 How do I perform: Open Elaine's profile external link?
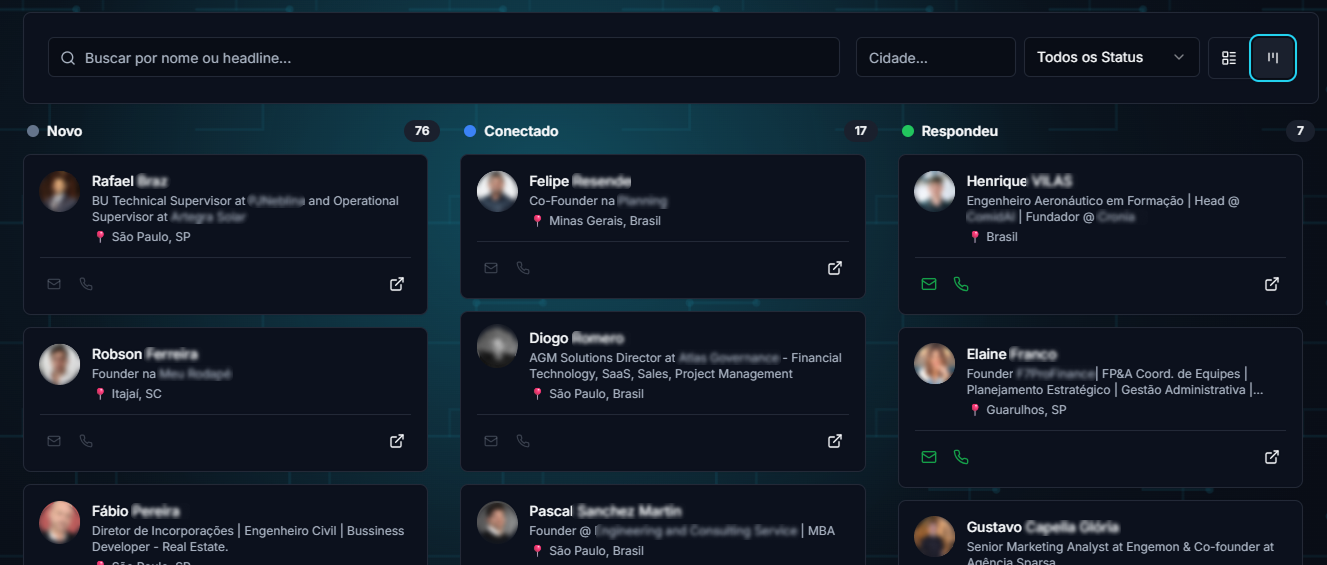[x=1272, y=457]
